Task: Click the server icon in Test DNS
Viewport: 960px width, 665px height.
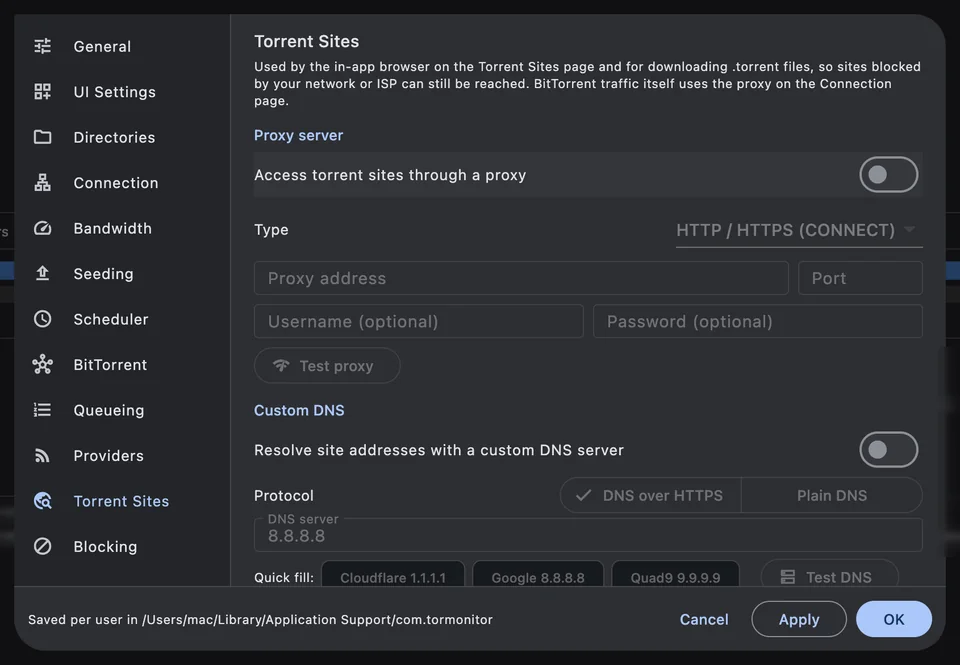Action: pos(787,577)
